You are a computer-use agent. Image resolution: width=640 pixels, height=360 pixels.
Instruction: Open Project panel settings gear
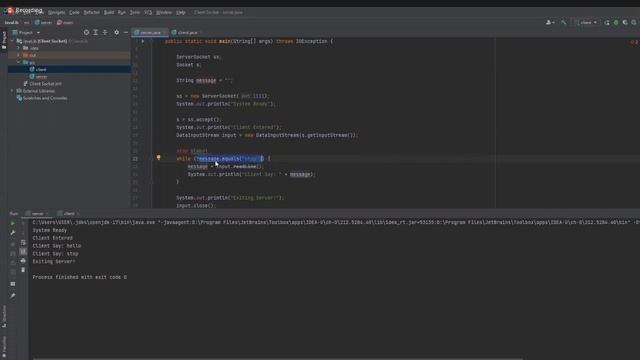[116, 32]
